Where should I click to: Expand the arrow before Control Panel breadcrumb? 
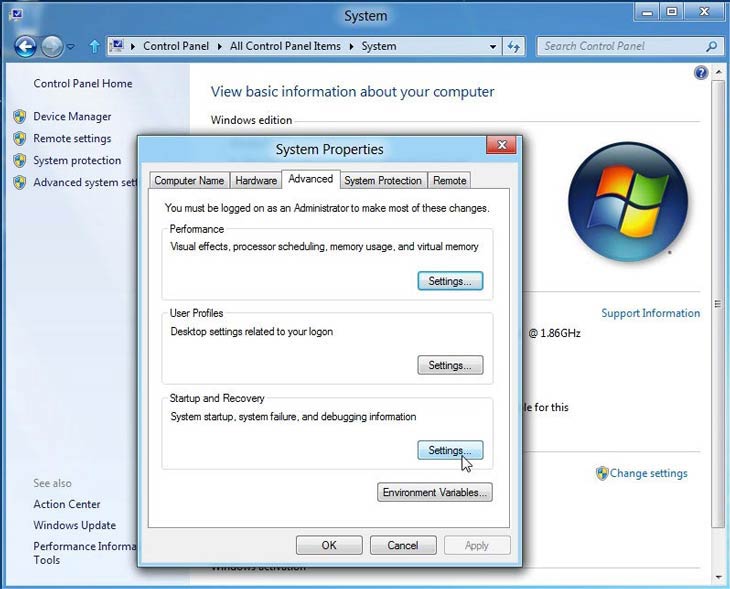[x=133, y=47]
